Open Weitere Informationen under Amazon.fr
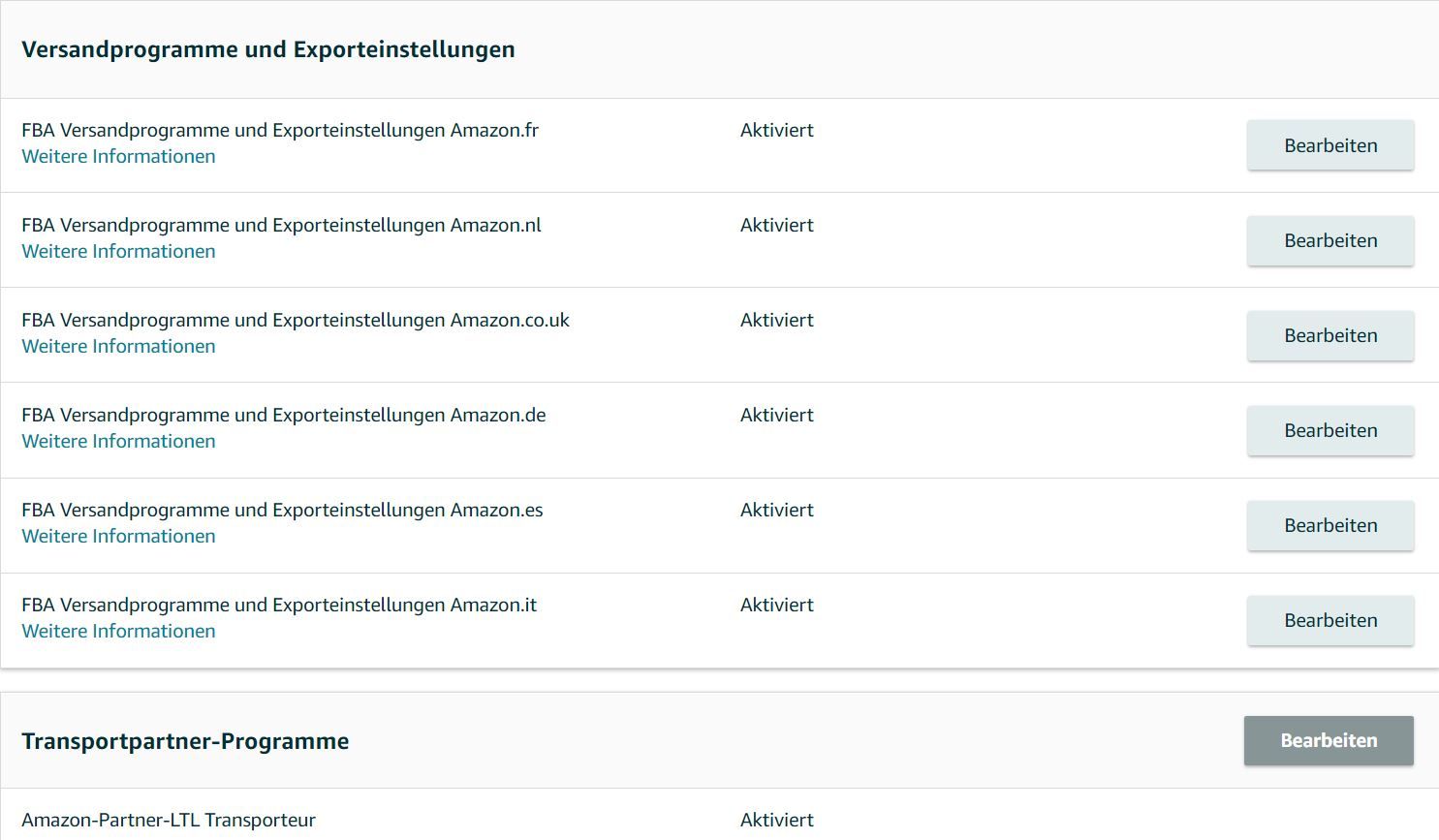Viewport: 1439px width, 840px height. pos(118,156)
